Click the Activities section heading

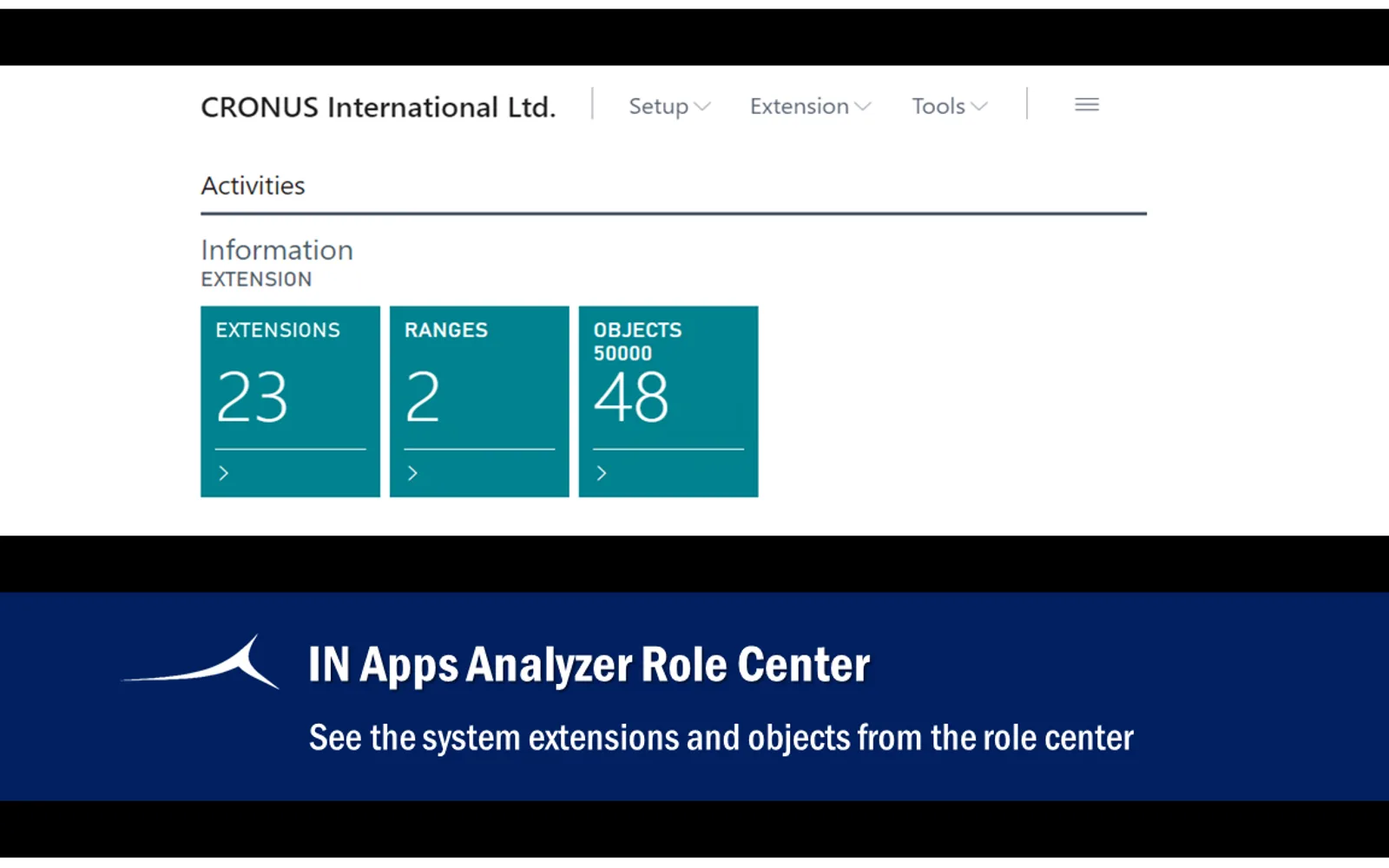253,186
